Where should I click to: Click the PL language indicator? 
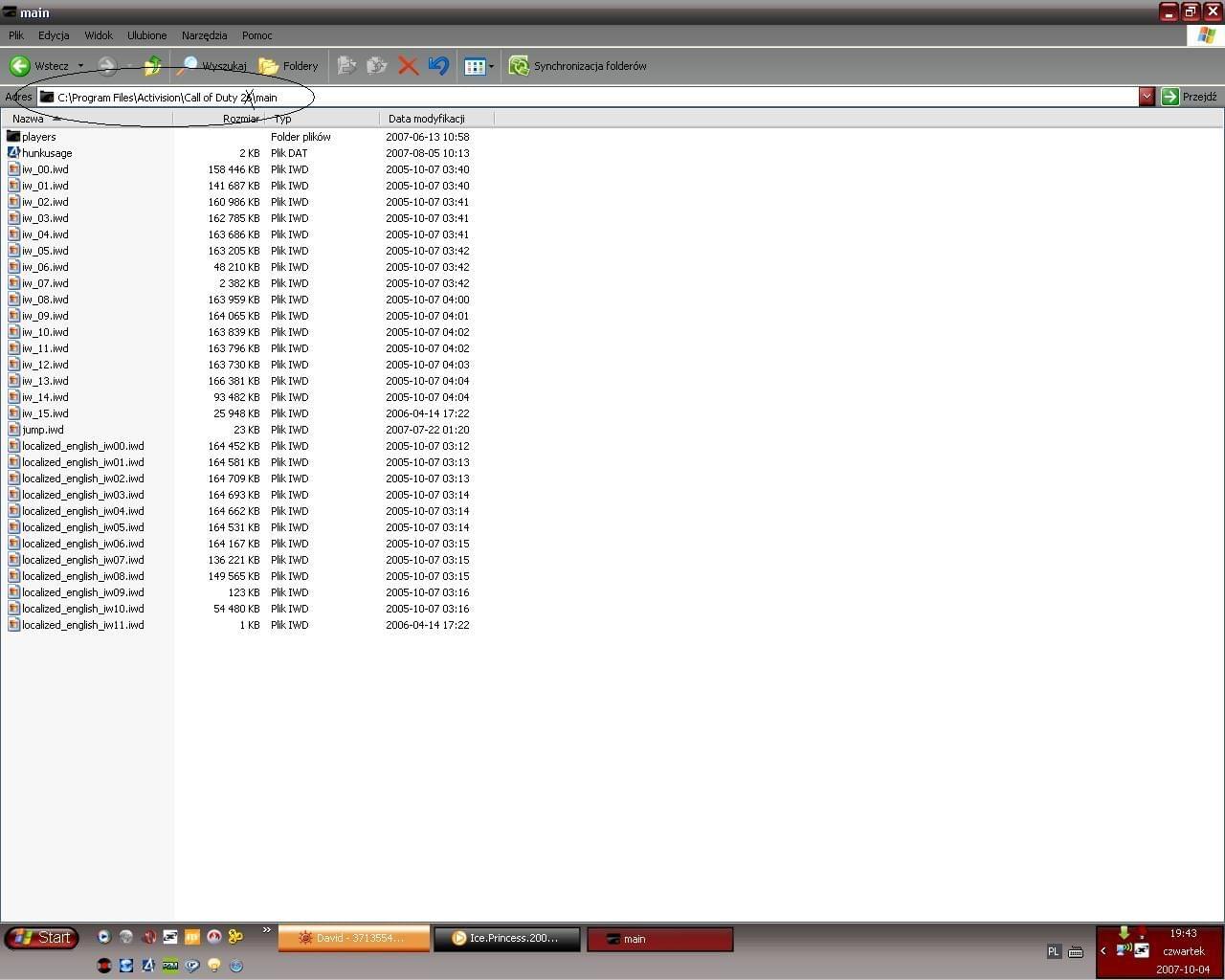tap(1054, 951)
